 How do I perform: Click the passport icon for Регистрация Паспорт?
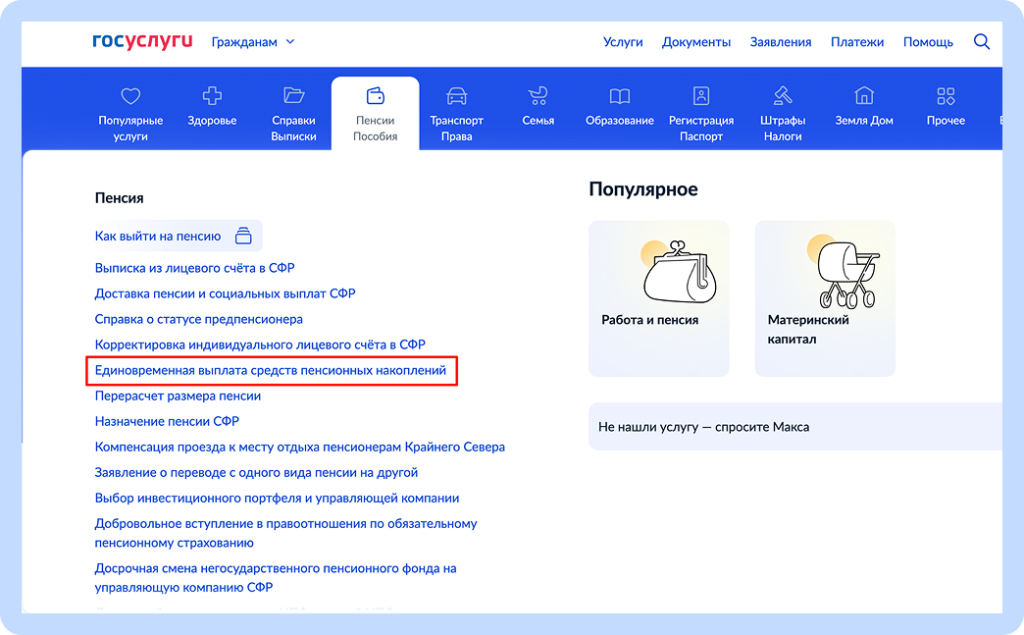pyautogui.click(x=701, y=96)
